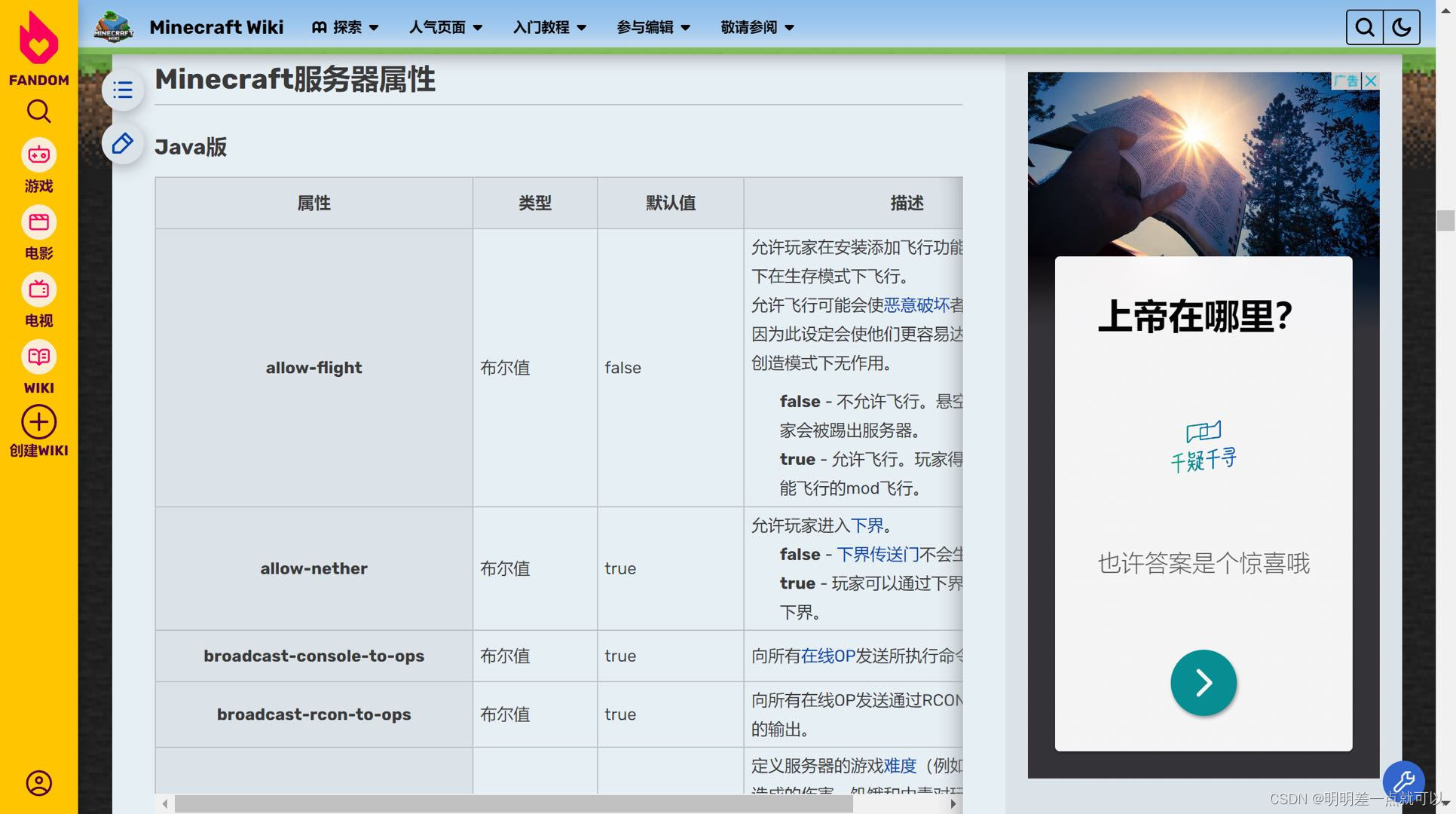Toggle dark mode moon icon
Viewport: 1456px width, 814px height.
tap(1402, 27)
